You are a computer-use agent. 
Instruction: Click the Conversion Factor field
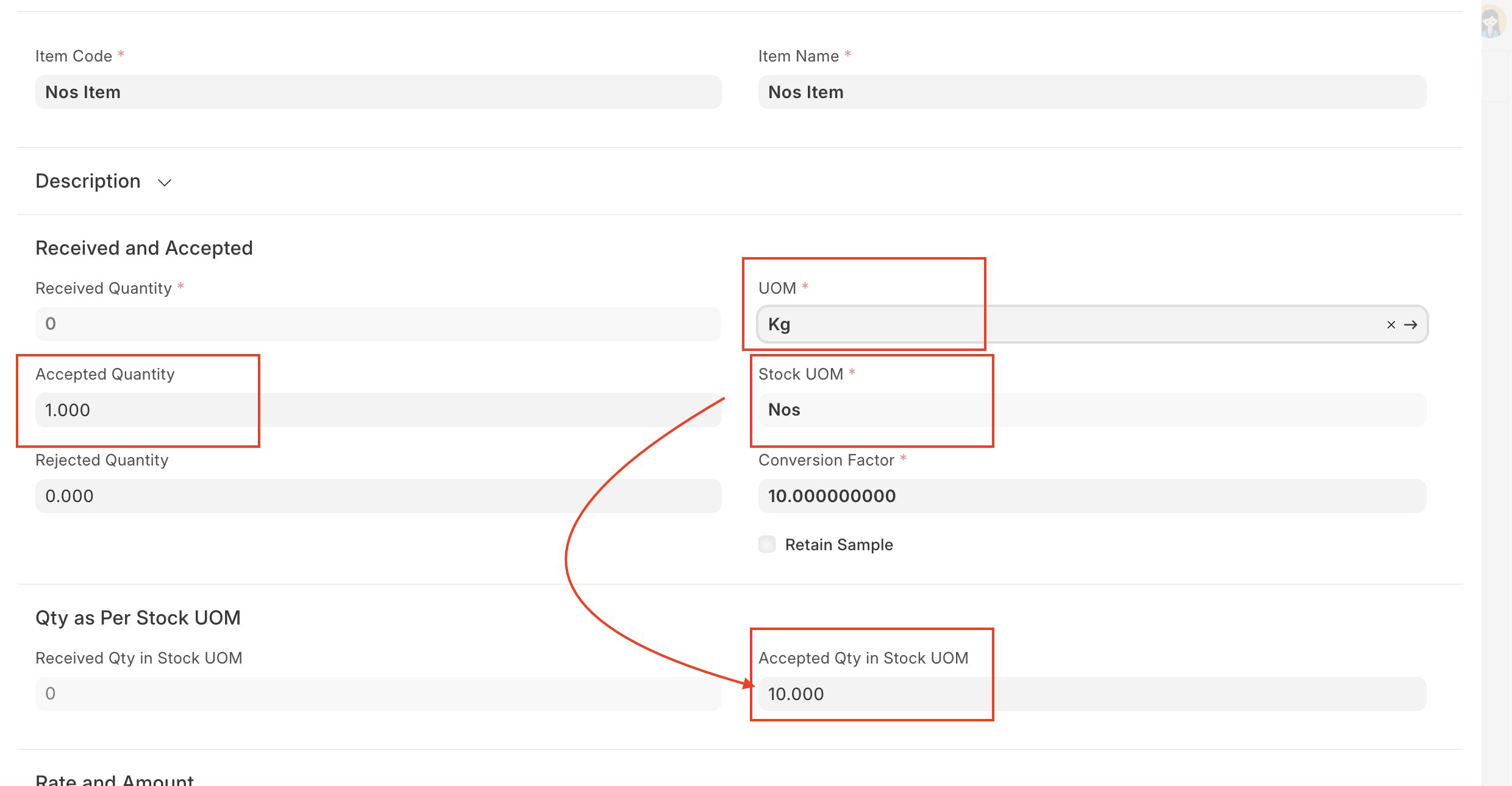1091,496
